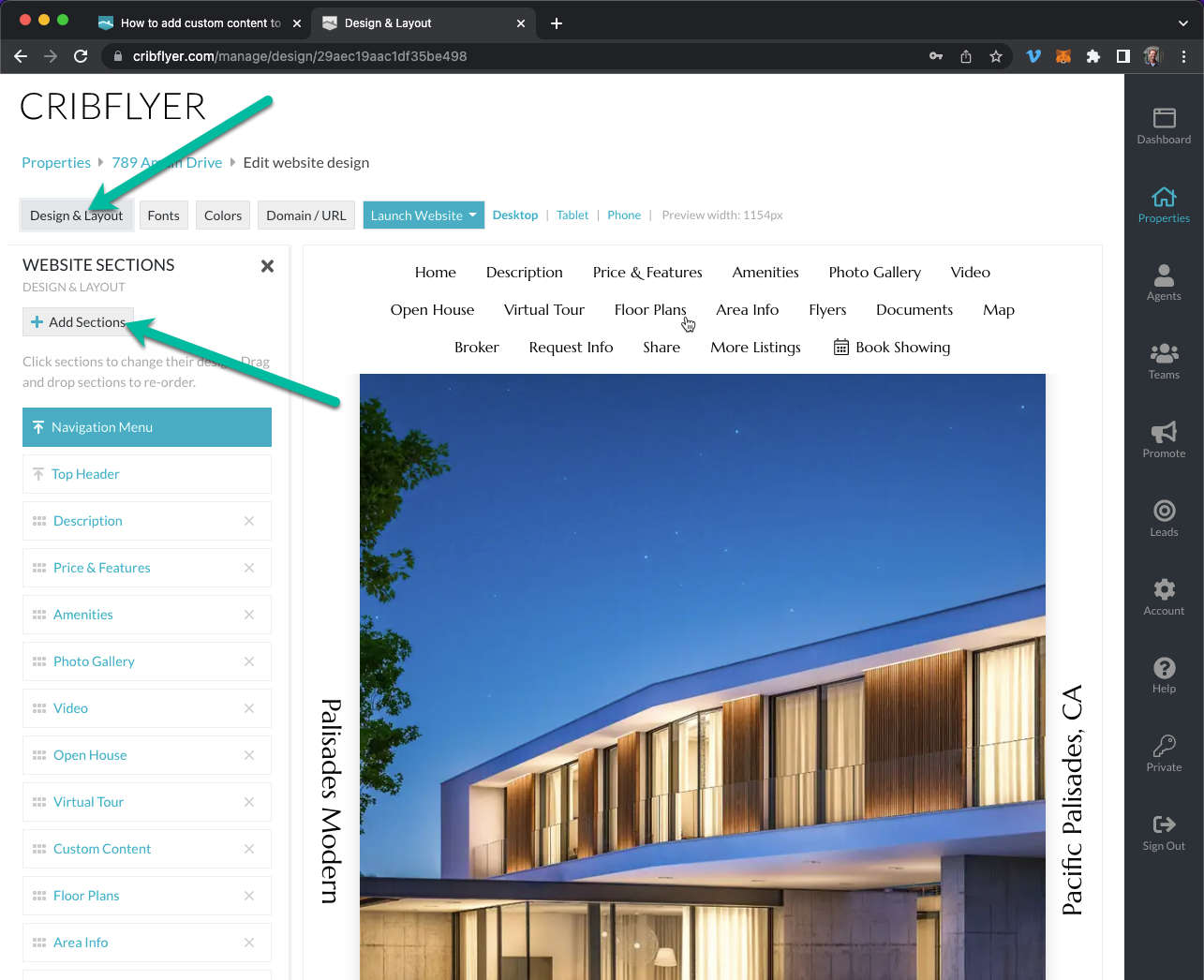Click Flyers in the preview navigation
Image resolution: width=1204 pixels, height=980 pixels.
click(x=827, y=310)
